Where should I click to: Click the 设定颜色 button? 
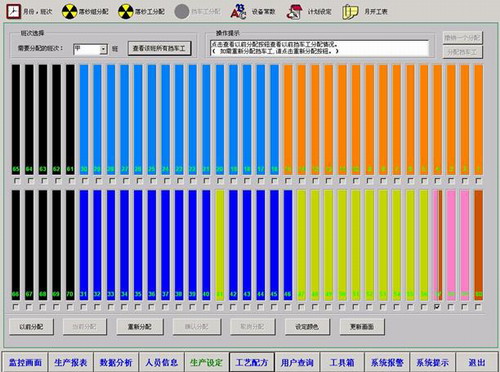[x=307, y=327]
